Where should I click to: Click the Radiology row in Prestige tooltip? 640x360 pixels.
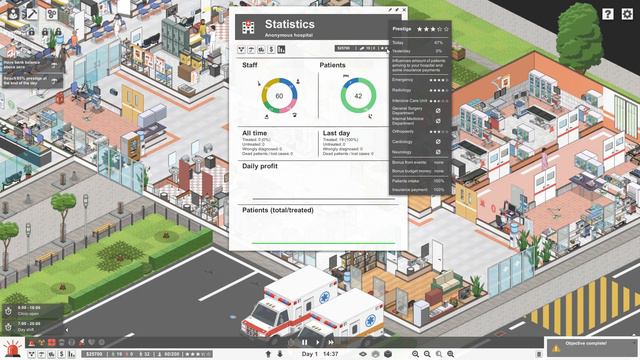tap(420, 90)
